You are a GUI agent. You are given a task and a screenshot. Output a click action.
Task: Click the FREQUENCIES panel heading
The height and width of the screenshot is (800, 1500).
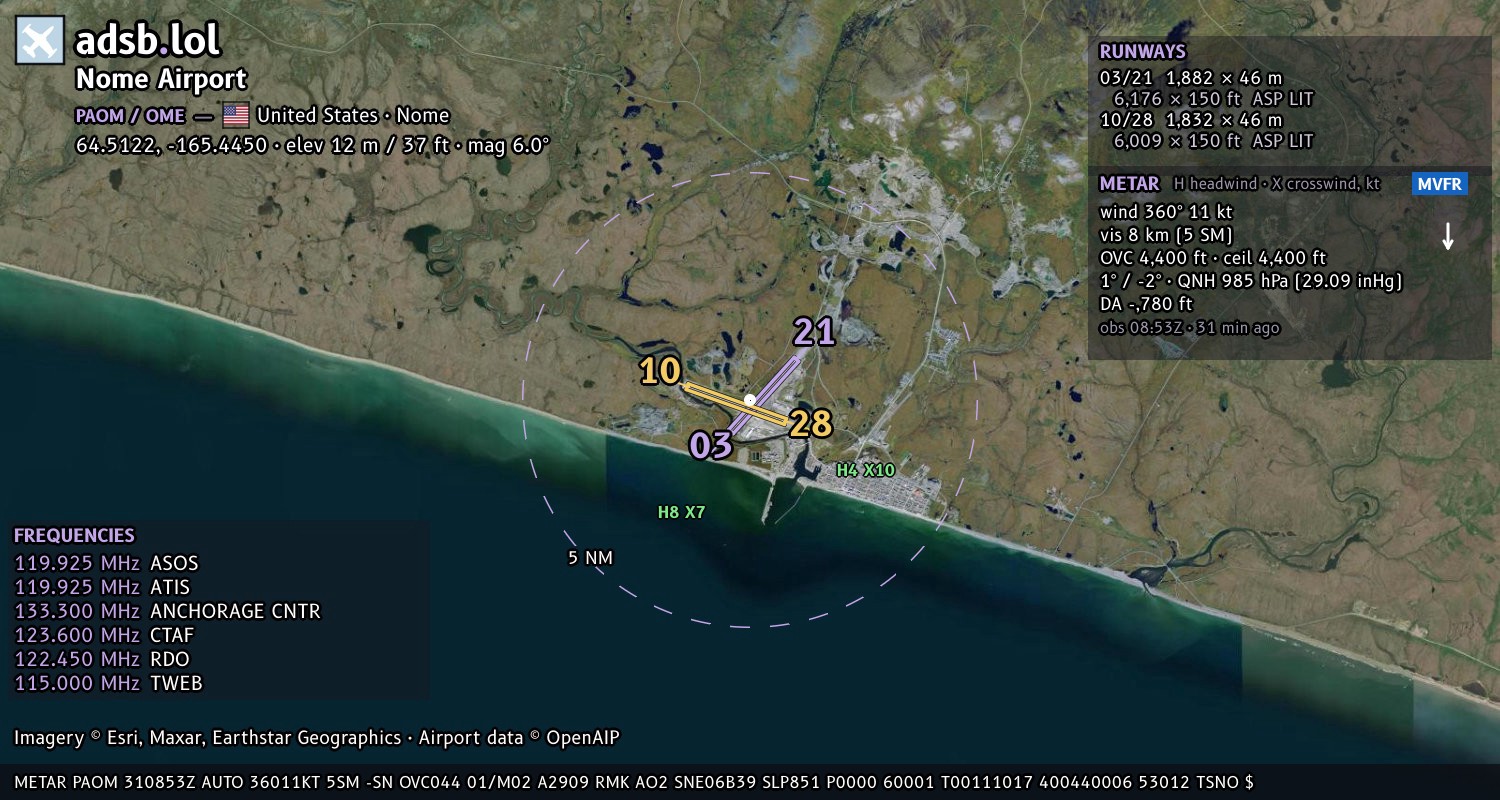tap(74, 535)
